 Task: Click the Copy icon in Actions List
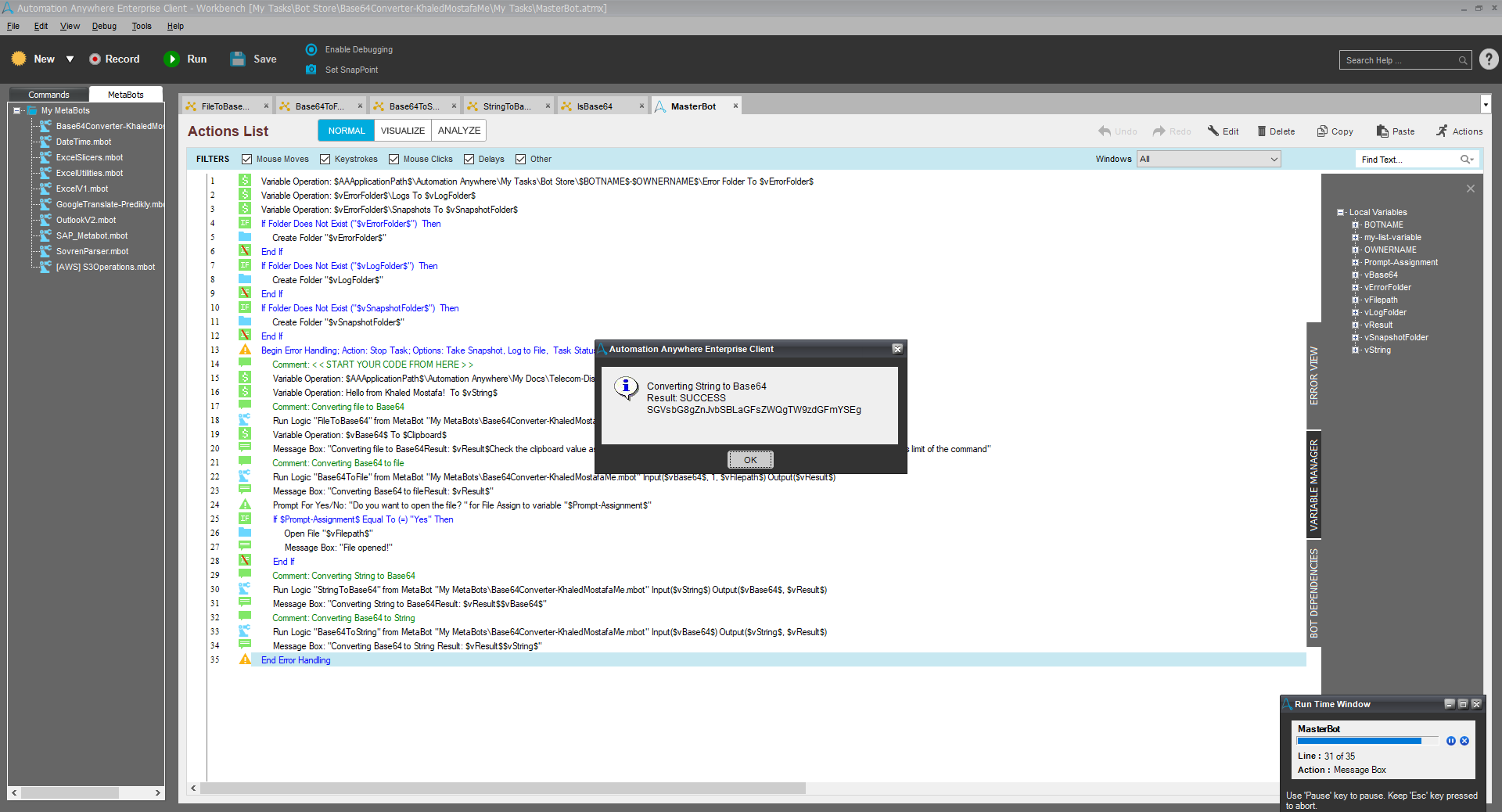click(x=1322, y=131)
